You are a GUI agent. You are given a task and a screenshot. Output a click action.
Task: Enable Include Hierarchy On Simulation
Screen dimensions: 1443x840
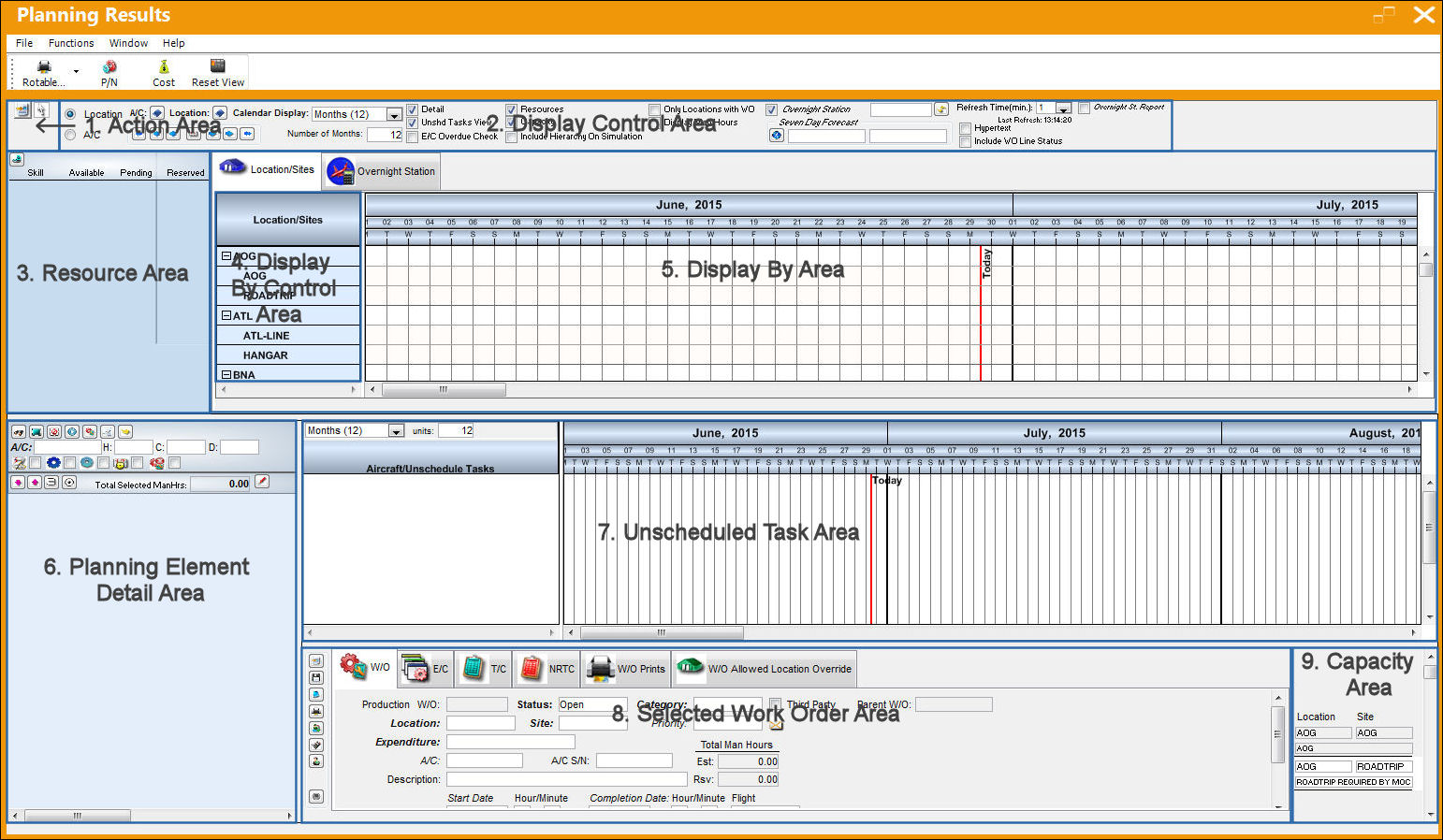[511, 137]
